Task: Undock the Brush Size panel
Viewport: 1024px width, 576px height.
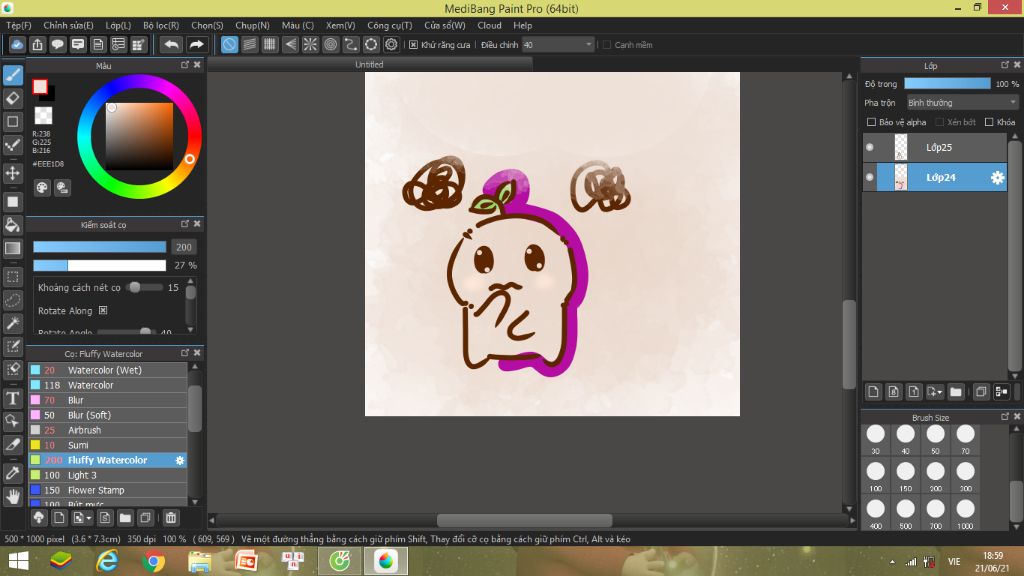Action: click(x=1004, y=417)
